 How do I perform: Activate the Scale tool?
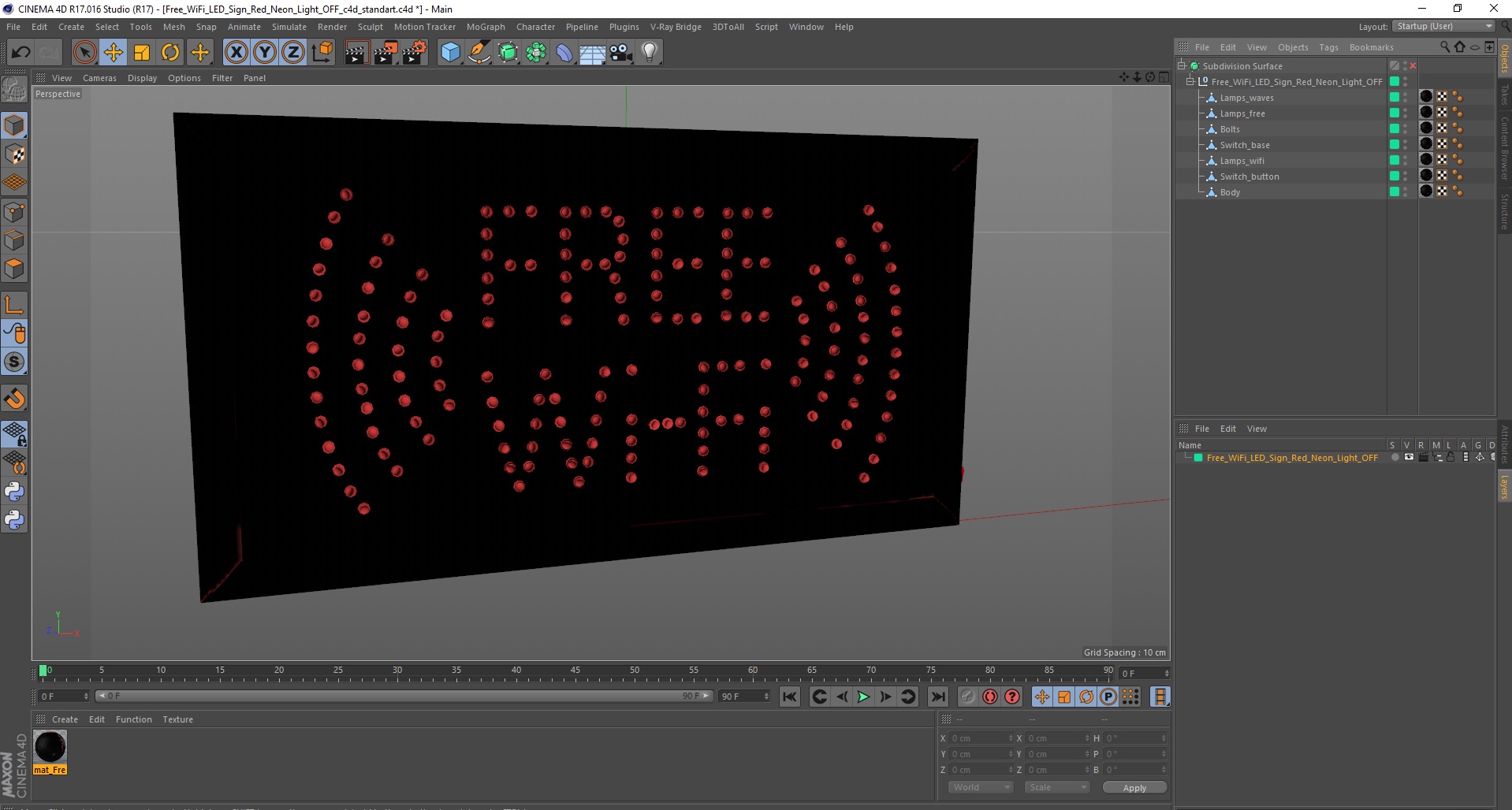pos(142,53)
